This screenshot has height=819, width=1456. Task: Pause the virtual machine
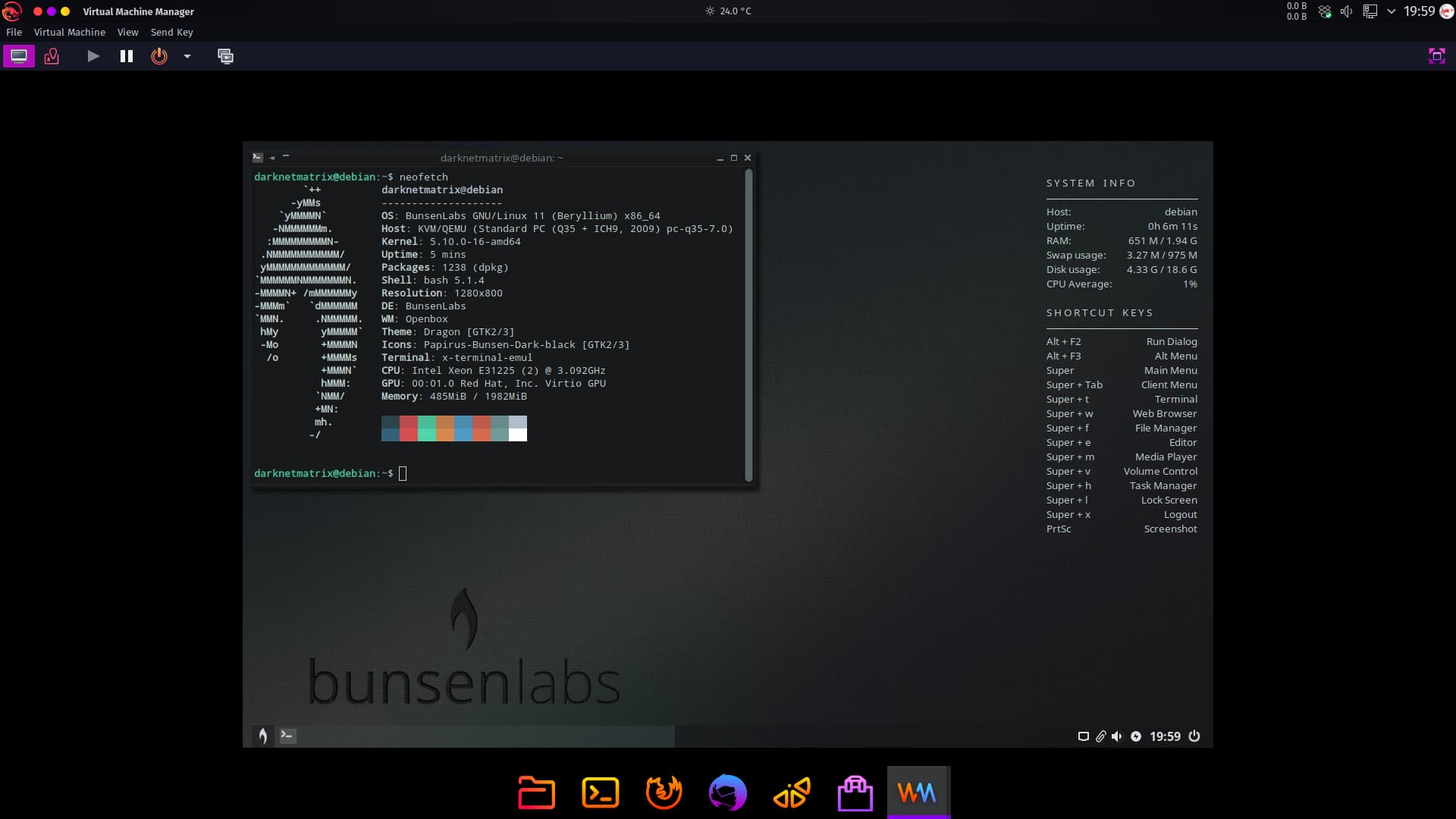pyautogui.click(x=127, y=56)
